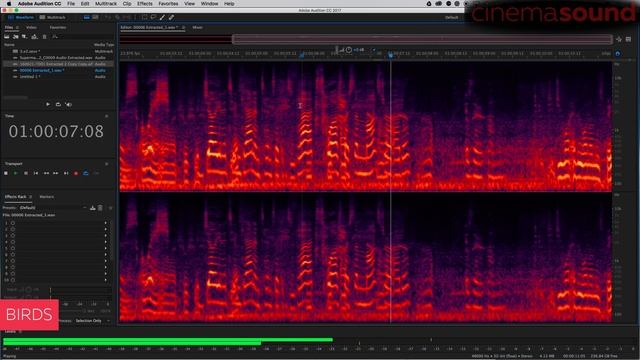Click the search filter icon in Files panel

point(55,37)
